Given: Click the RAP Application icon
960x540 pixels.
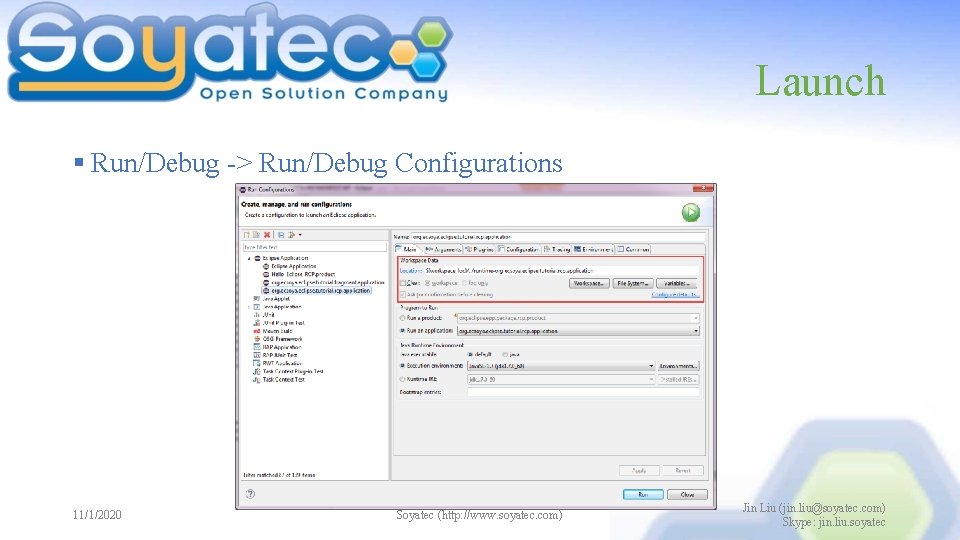Looking at the screenshot, I should click(257, 347).
